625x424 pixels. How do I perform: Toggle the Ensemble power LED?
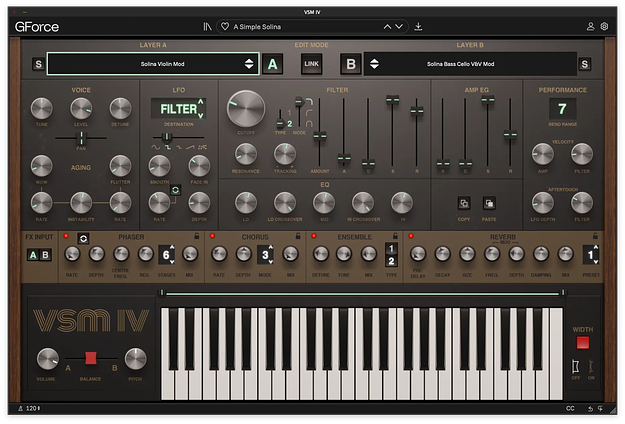coord(314,236)
